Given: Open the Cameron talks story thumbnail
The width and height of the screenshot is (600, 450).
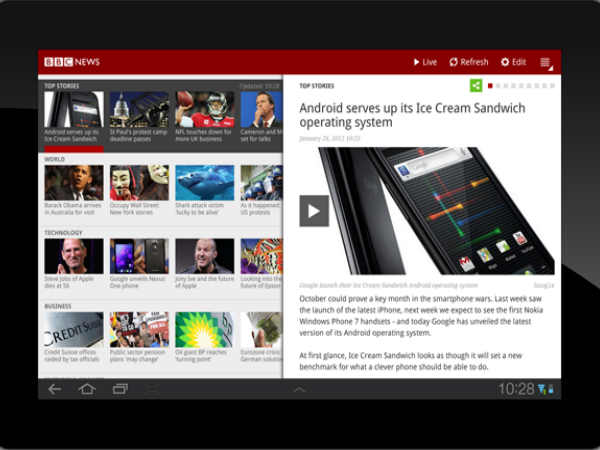Looking at the screenshot, I should click(x=261, y=109).
